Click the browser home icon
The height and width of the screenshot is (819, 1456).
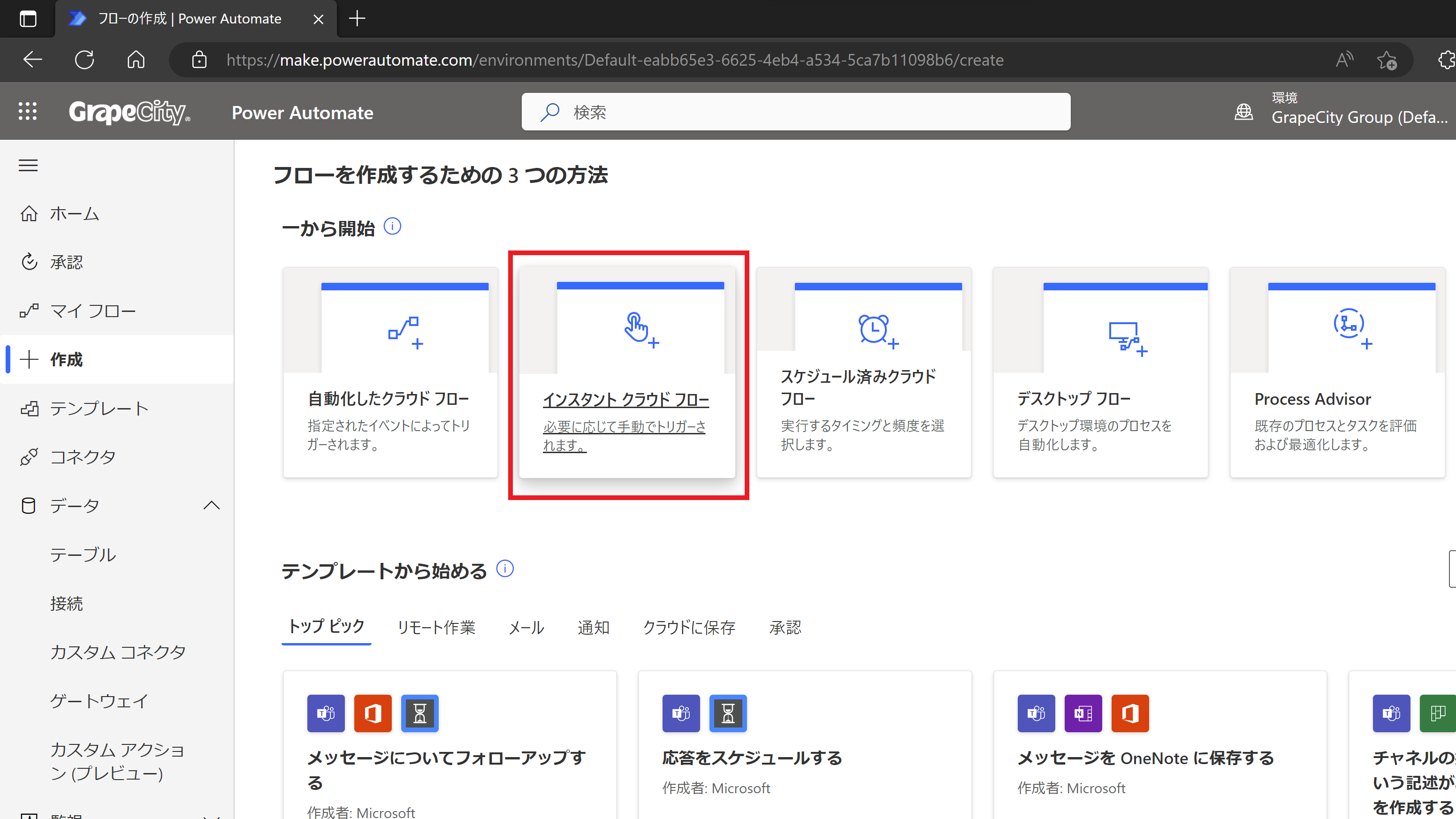click(x=136, y=60)
